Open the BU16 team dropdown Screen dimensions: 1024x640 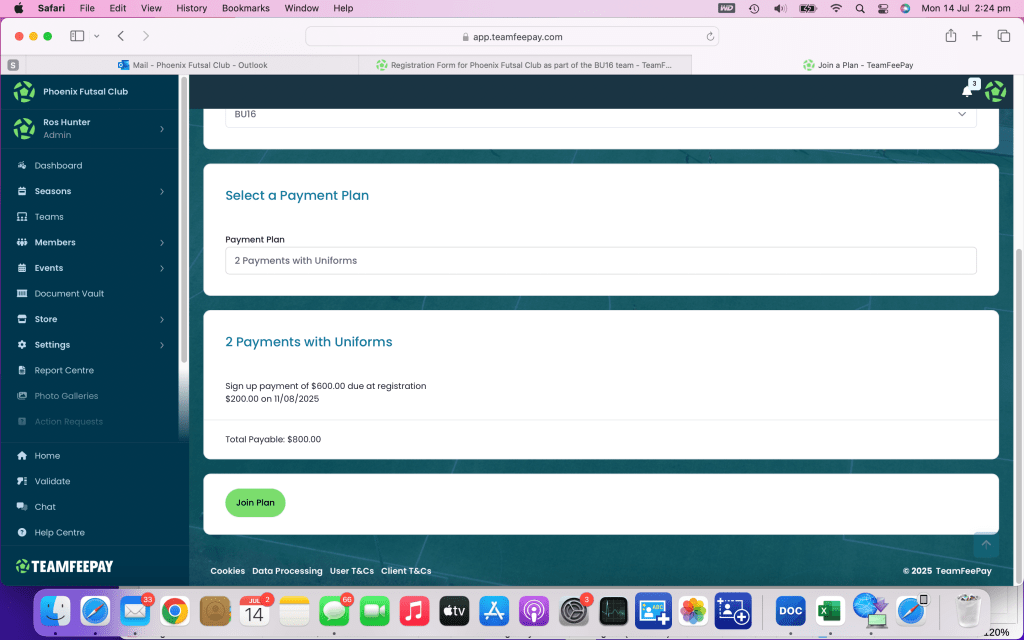[x=600, y=115]
